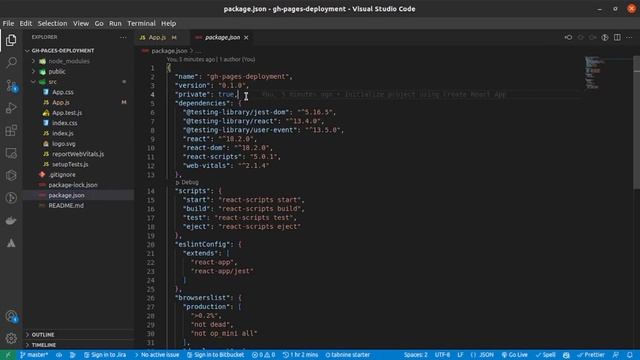Open reportWebVitals.js in the explorer
640x360 pixels.
[78, 154]
